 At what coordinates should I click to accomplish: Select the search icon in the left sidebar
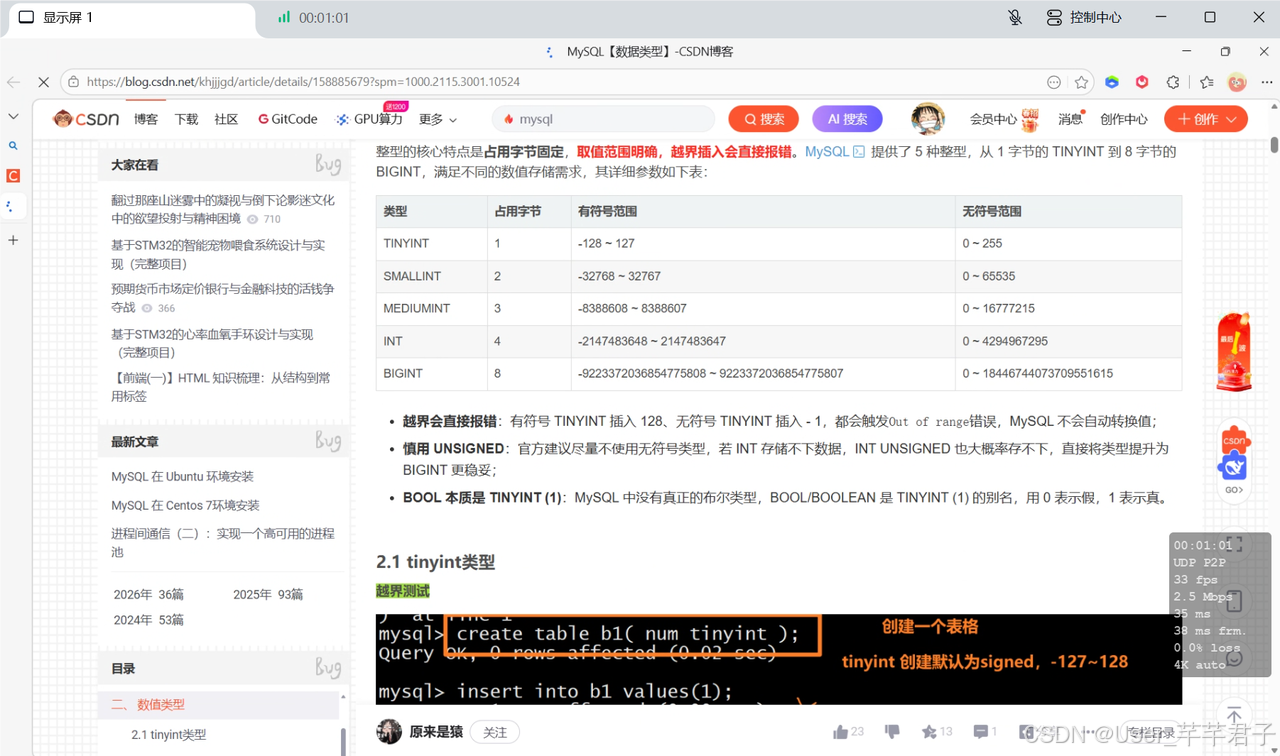pos(13,145)
